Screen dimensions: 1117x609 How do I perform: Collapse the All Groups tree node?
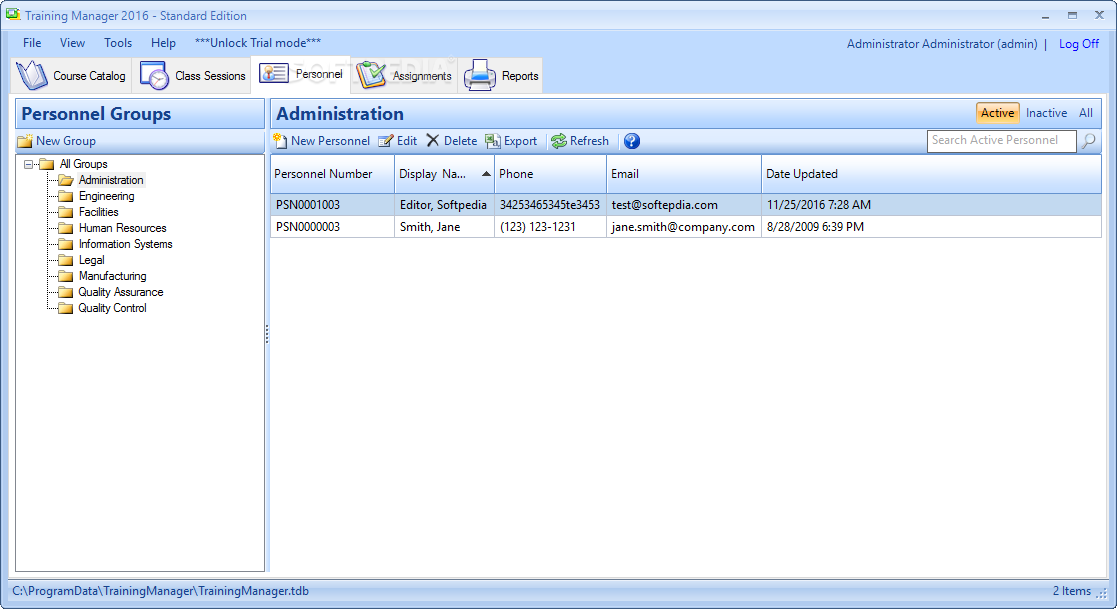28,164
